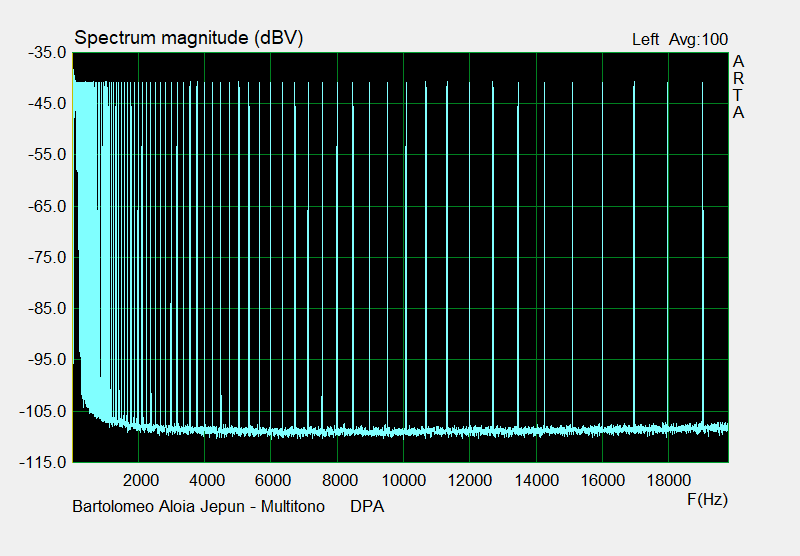Click the -35.0 y-axis value
The height and width of the screenshot is (556, 800).
[47, 53]
